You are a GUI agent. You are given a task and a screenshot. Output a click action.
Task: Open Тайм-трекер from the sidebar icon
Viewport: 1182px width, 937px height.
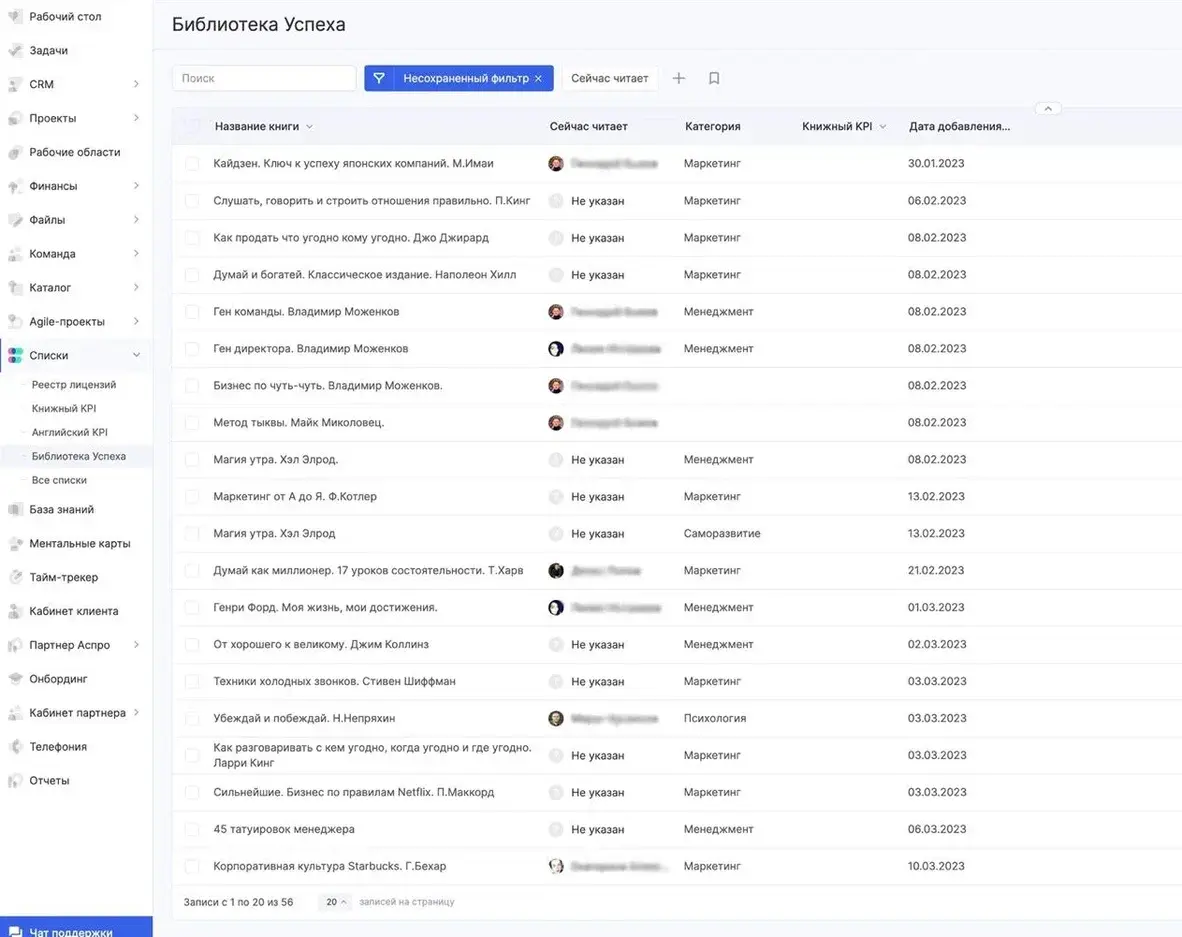pyautogui.click(x=15, y=577)
